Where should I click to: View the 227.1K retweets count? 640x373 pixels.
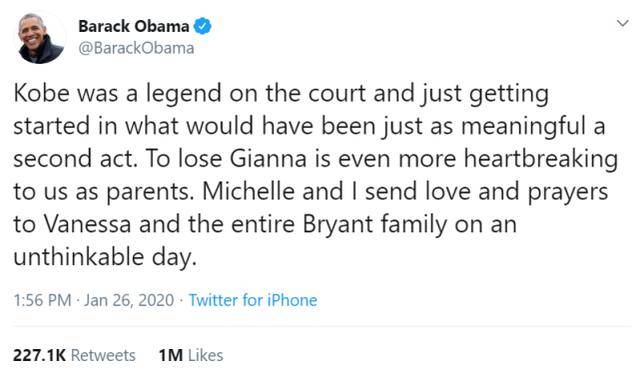(x=39, y=355)
